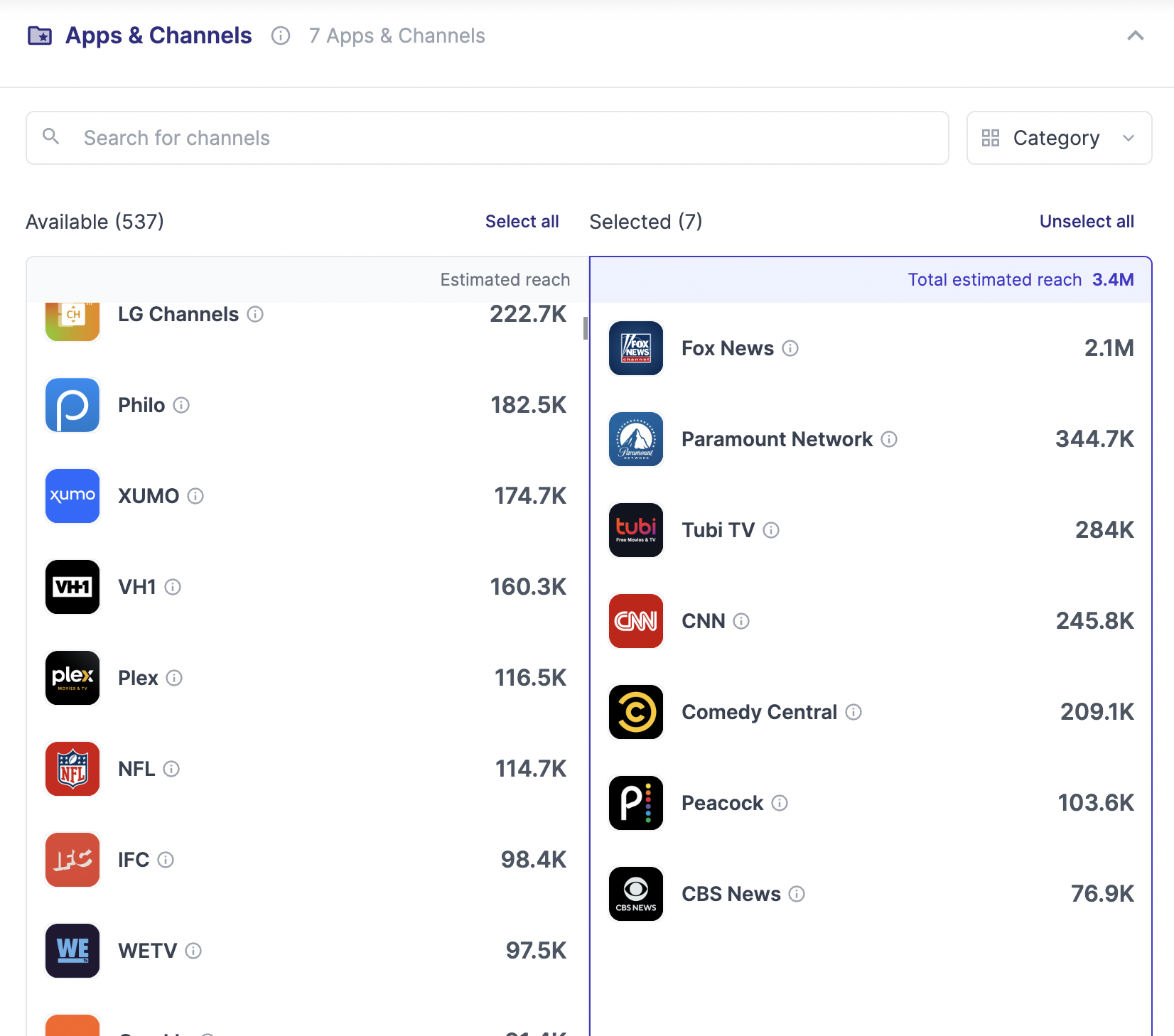Viewport: 1174px width, 1036px height.
Task: Click the magnifier search icon
Action: click(x=51, y=136)
